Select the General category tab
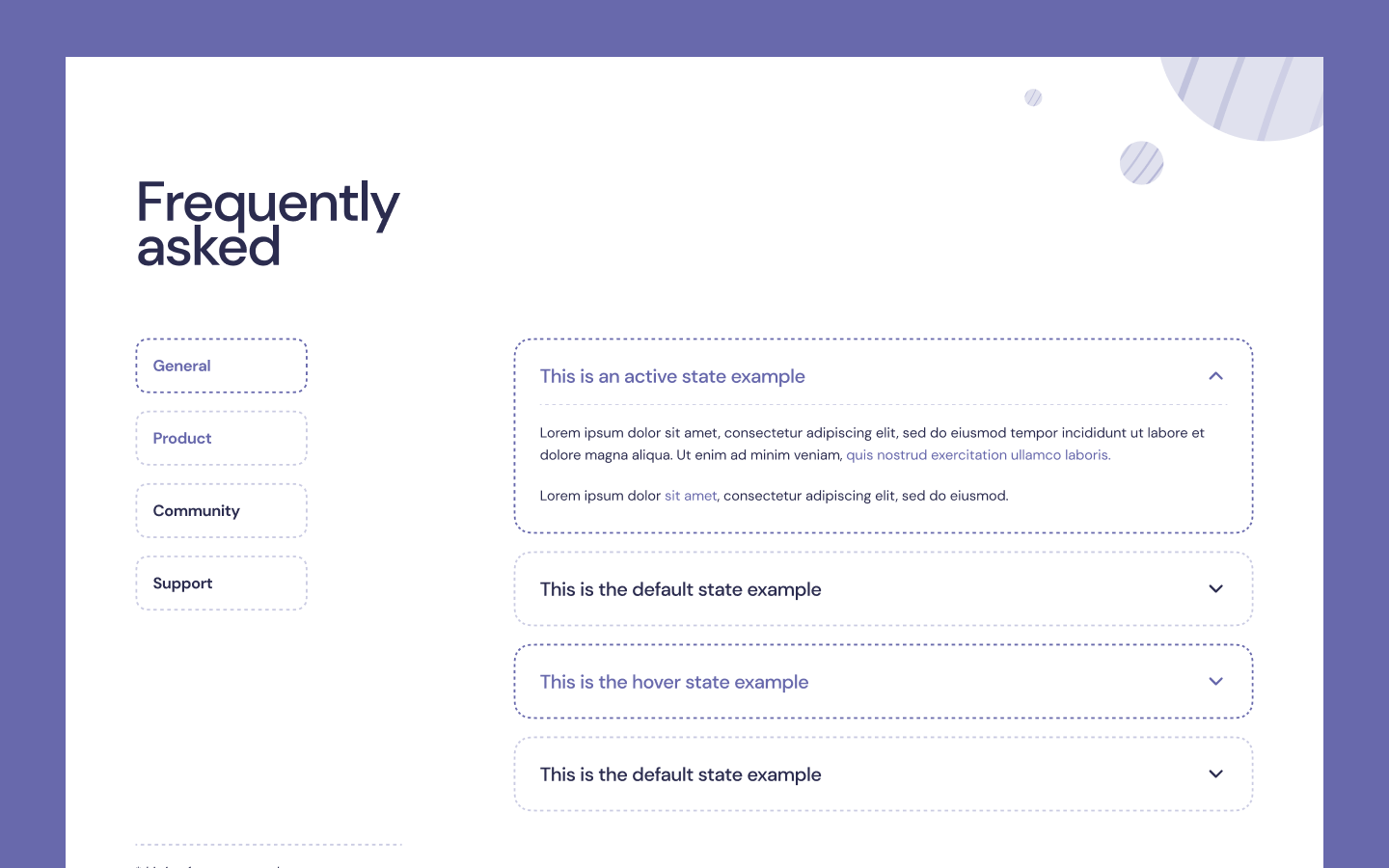This screenshot has height=868, width=1389. [221, 366]
